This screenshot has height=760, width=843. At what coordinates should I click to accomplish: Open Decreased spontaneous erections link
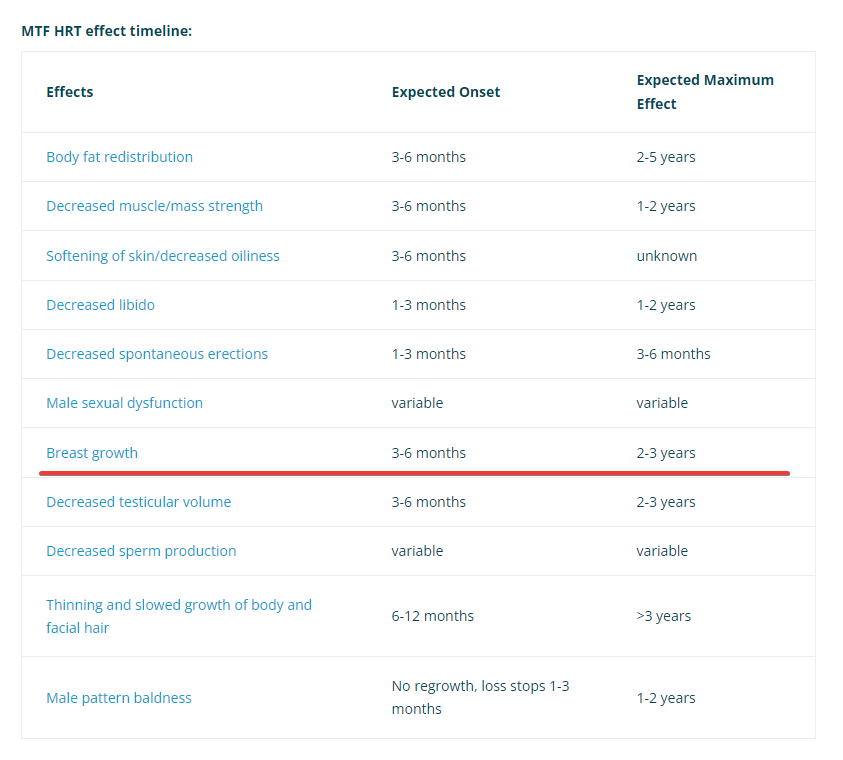(x=157, y=354)
